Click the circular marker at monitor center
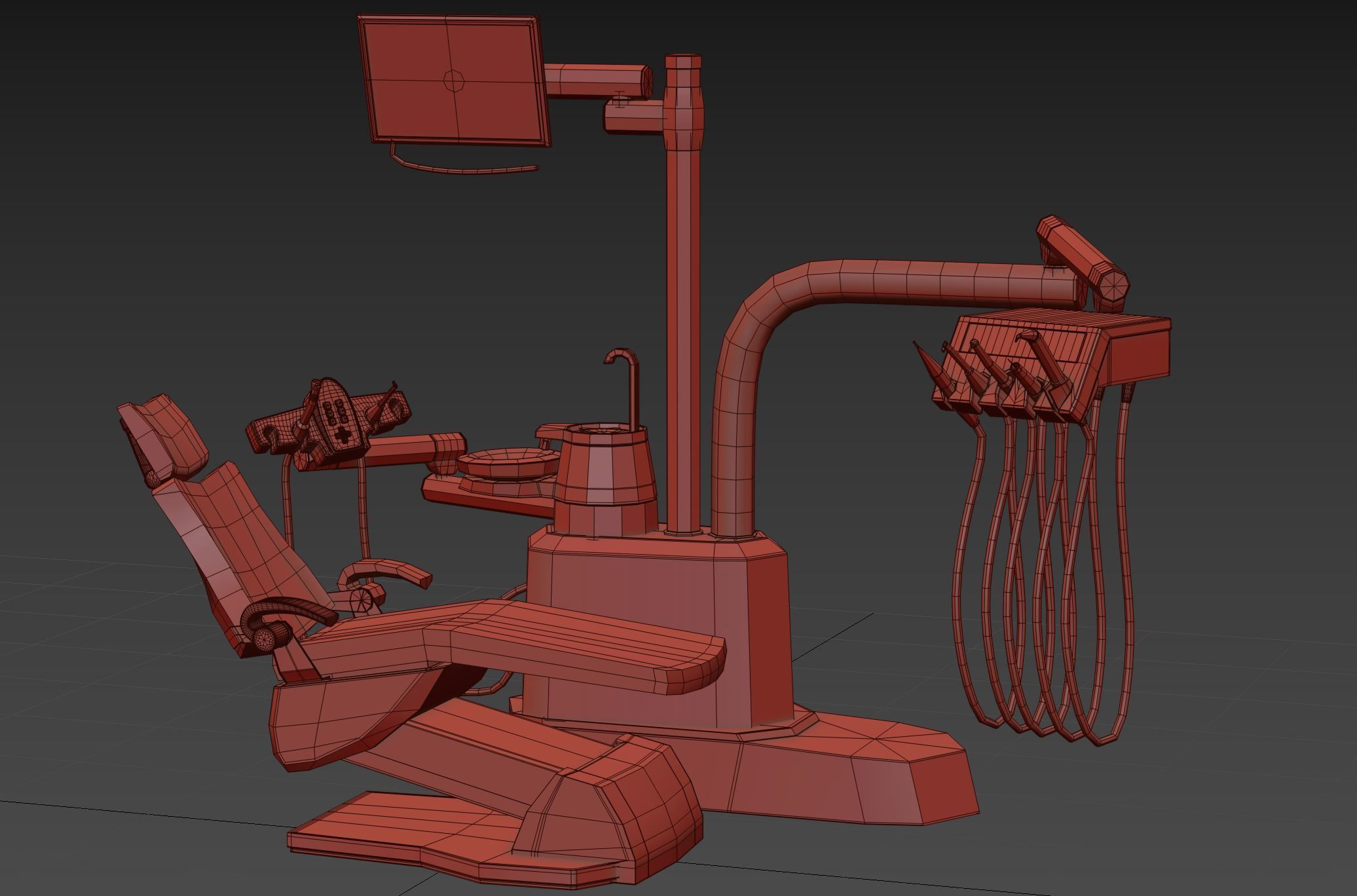Image resolution: width=1357 pixels, height=896 pixels. point(453,81)
